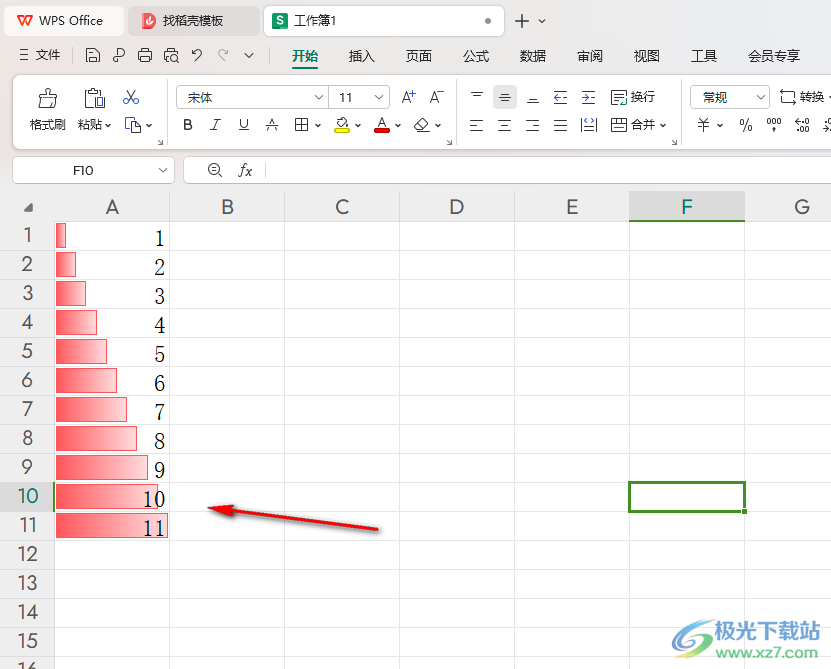Open the insert function fx icon
Screen dimensions: 831x669
tap(245, 170)
